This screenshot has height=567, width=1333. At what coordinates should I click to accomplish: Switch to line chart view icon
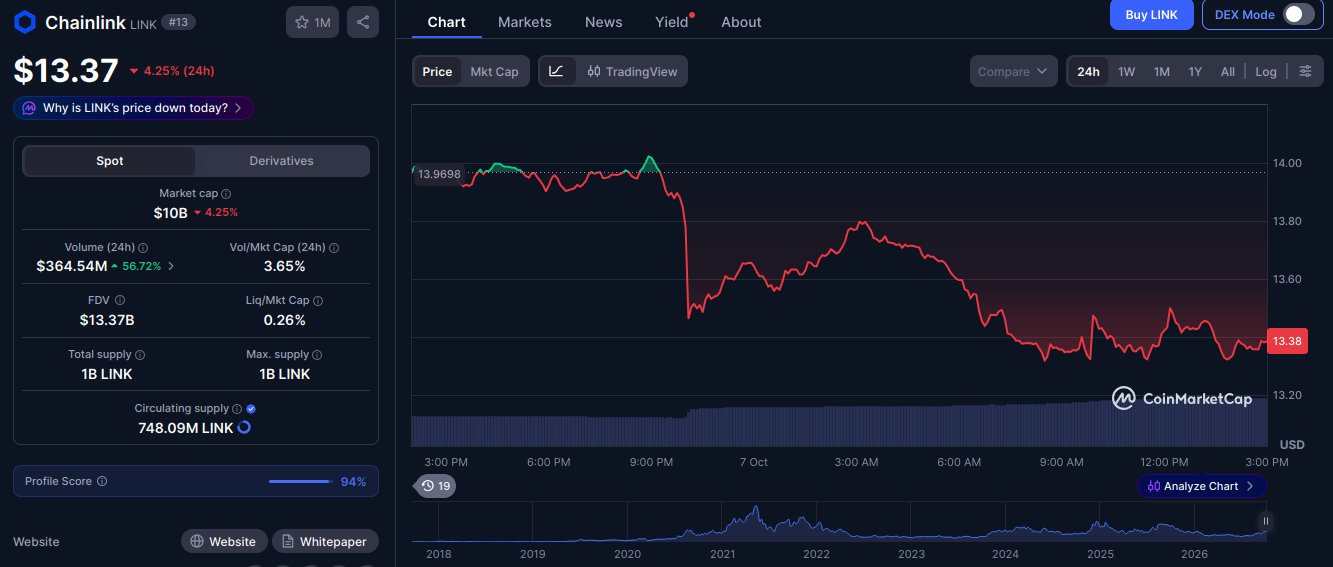pos(557,71)
